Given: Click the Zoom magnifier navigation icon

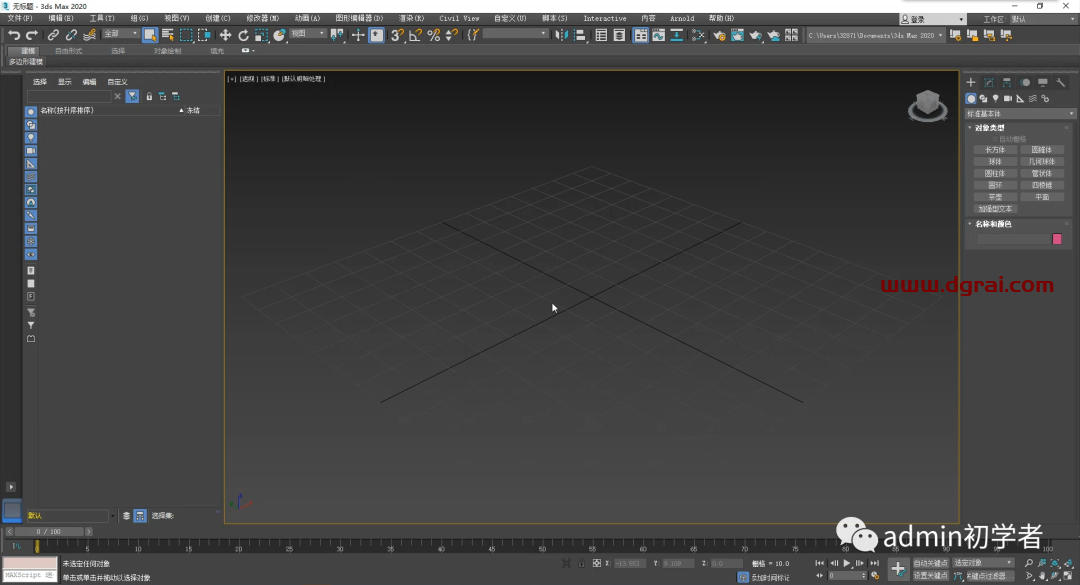Looking at the screenshot, I should (1029, 563).
